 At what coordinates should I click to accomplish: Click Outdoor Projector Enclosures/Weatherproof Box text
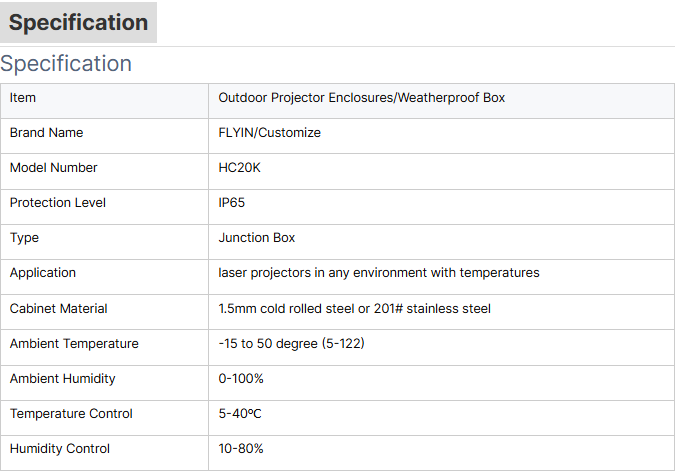pos(362,98)
